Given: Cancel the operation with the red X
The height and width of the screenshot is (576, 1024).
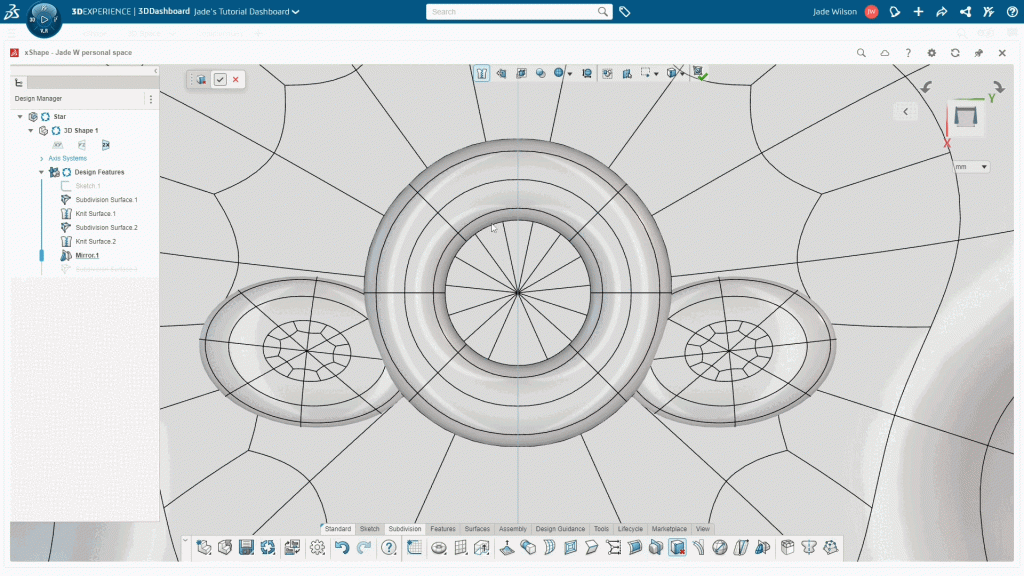Looking at the screenshot, I should pos(236,79).
